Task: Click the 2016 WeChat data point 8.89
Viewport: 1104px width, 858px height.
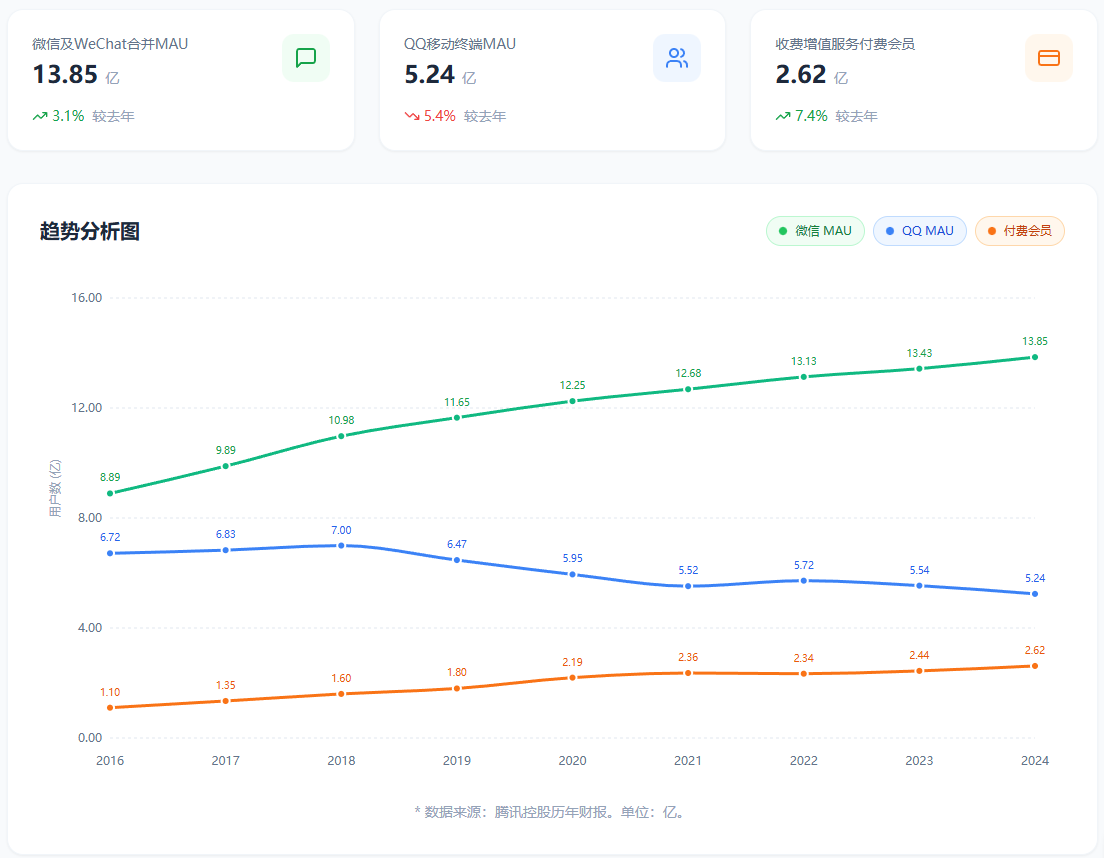Action: pos(110,493)
